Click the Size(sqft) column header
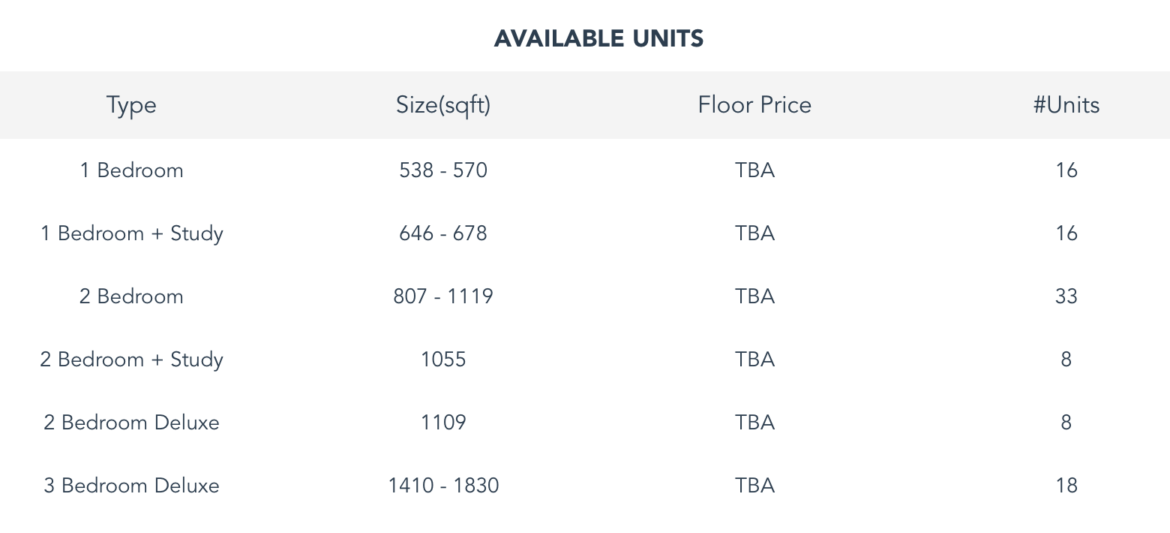Viewport: 1170px width, 533px height. (x=443, y=105)
